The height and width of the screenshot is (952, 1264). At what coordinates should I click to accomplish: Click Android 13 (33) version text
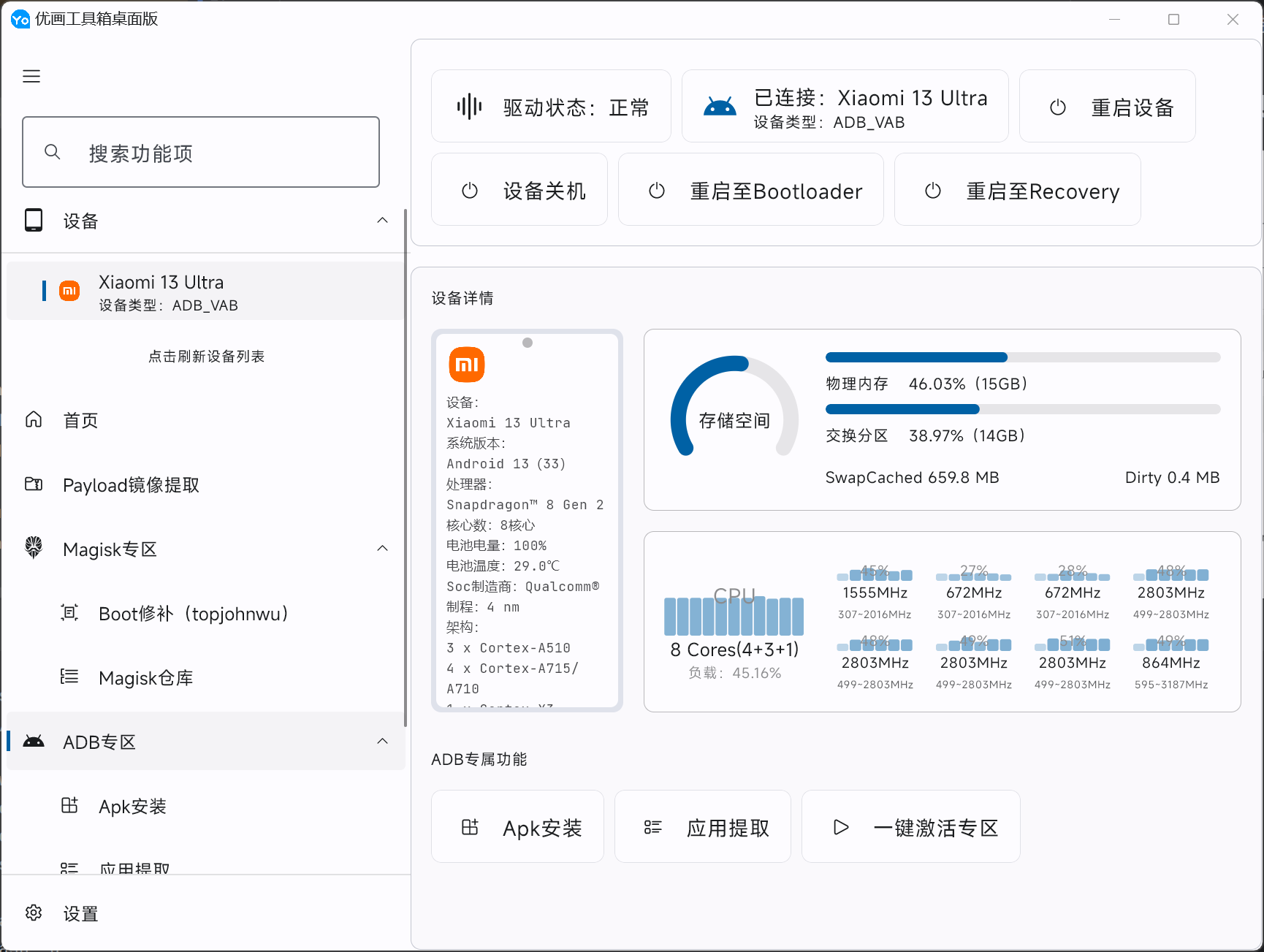(506, 464)
